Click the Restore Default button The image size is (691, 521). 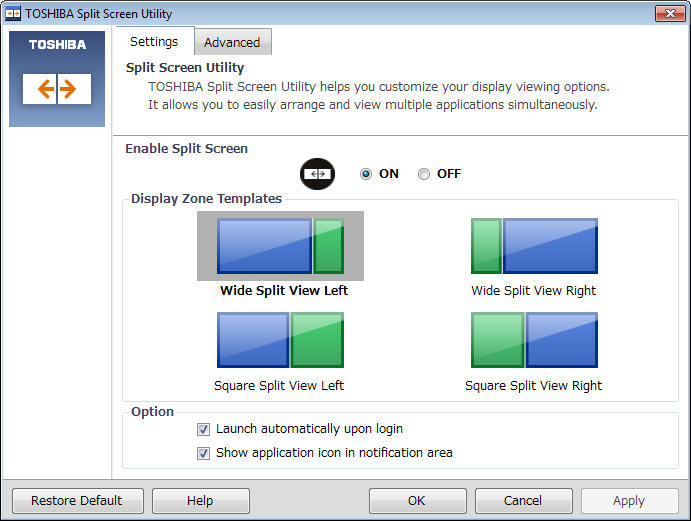78,501
